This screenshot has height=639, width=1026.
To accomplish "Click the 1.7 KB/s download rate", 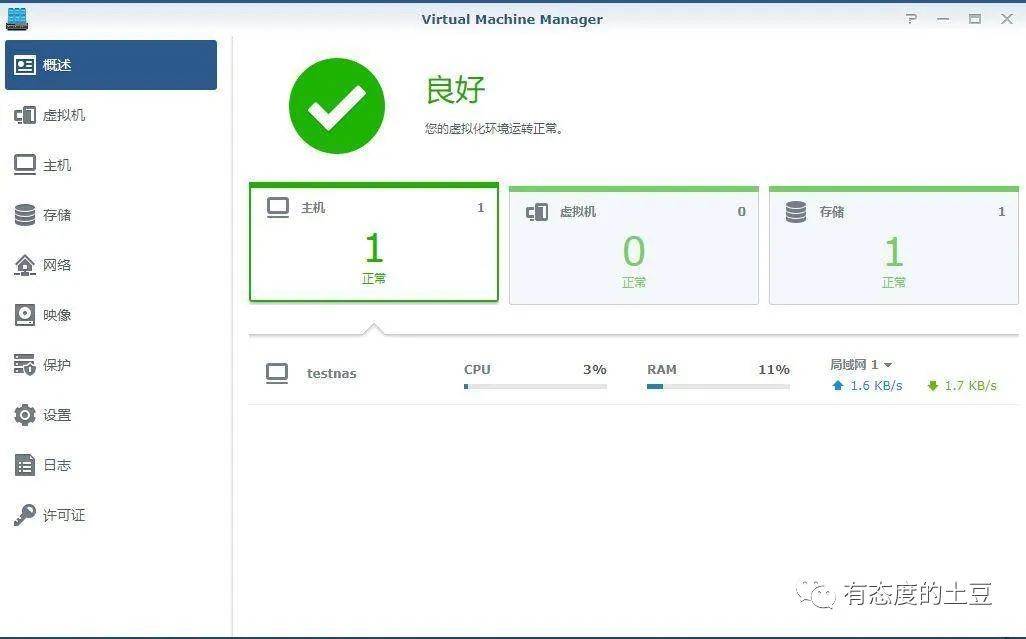I will 971,386.
